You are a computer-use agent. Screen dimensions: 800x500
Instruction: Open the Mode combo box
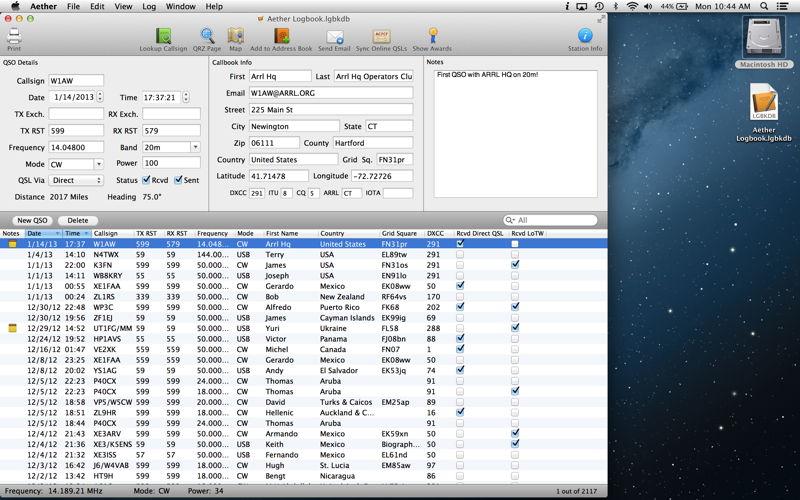tap(98, 164)
